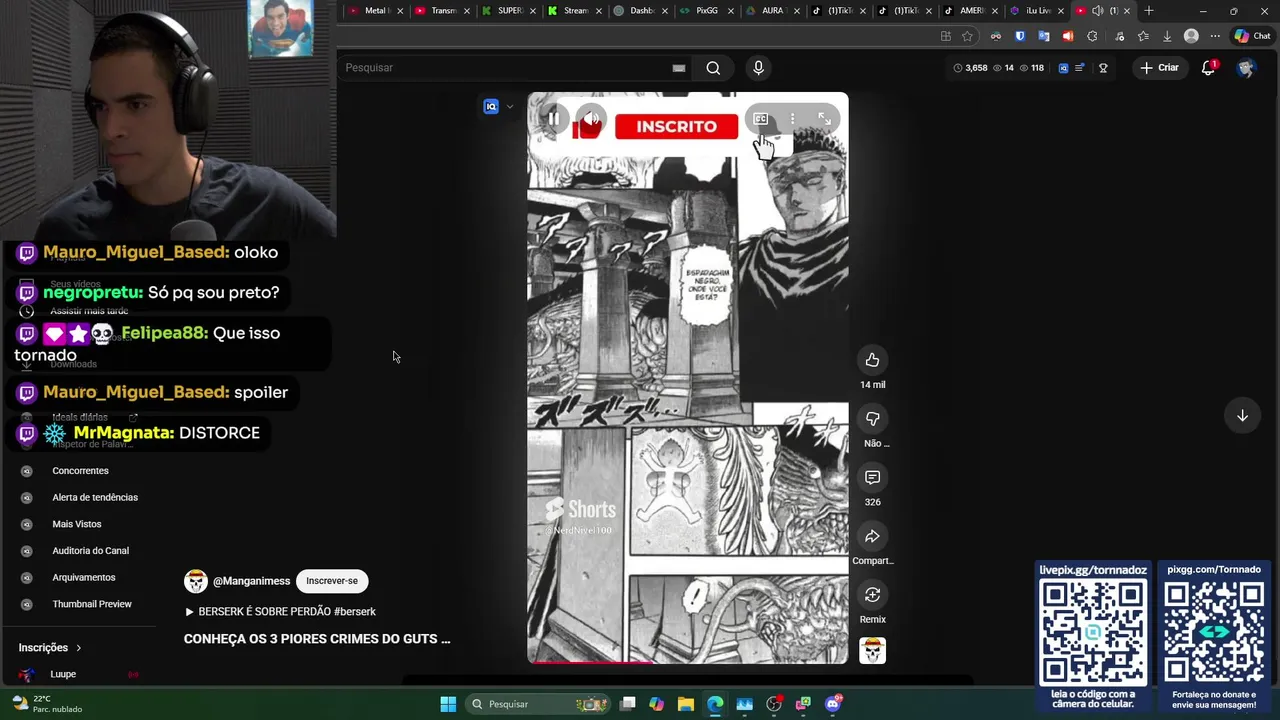Open the browser extensions puzzle icon
Viewport: 1280px width, 720px height.
(x=1092, y=36)
